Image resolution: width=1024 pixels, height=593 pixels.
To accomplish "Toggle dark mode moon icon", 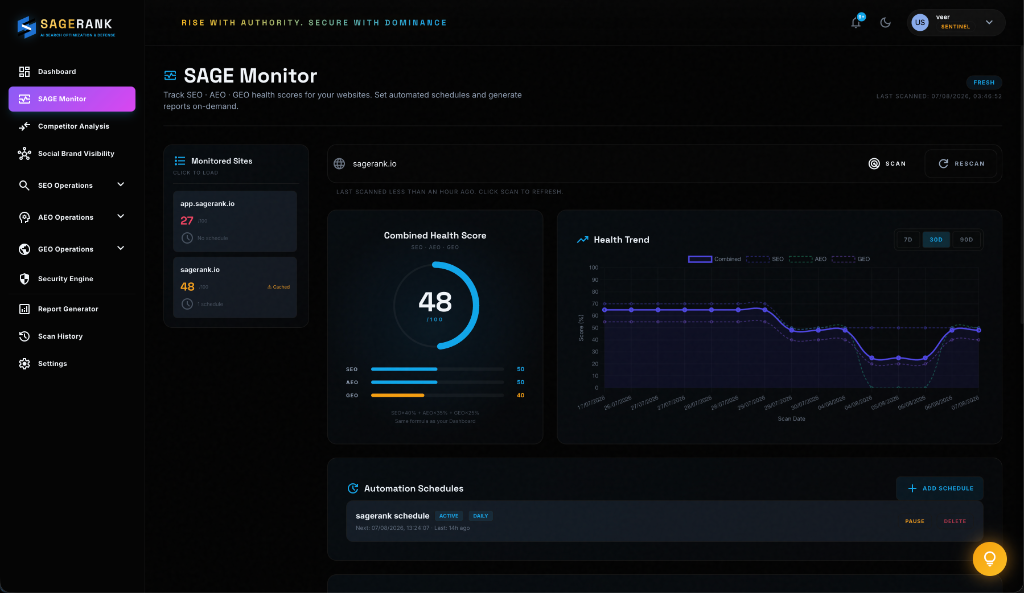I will click(x=886, y=22).
